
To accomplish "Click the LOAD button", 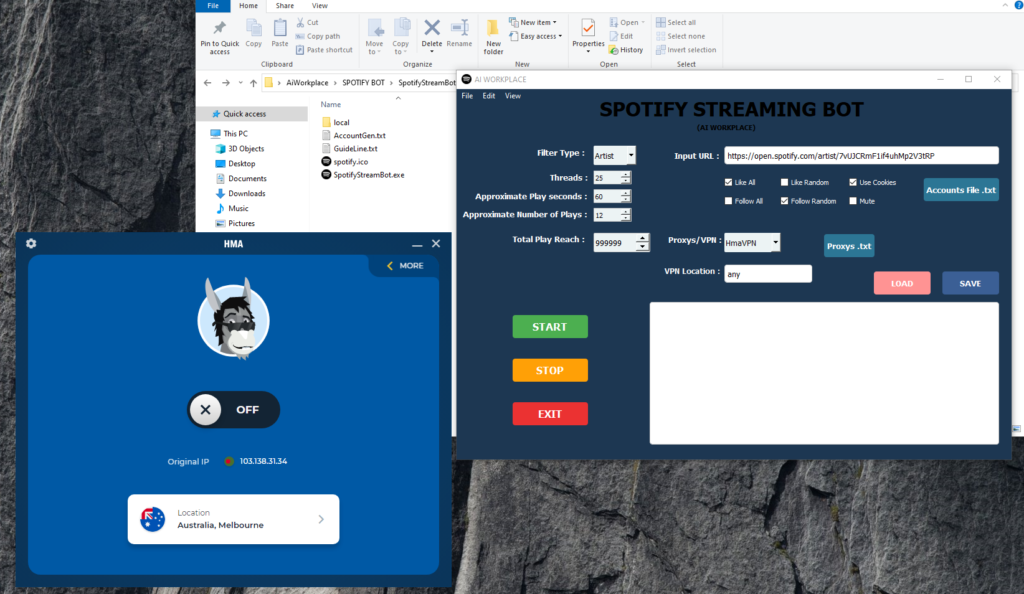I will coord(902,283).
